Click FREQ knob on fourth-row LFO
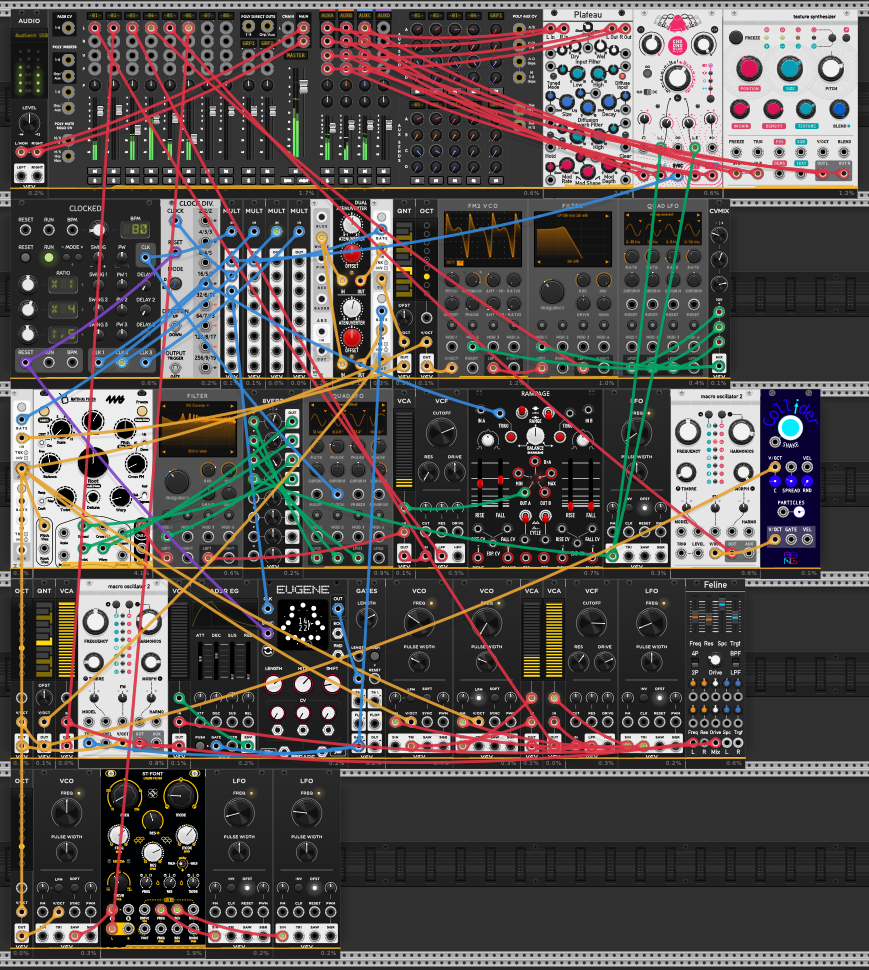The height and width of the screenshot is (970, 869). [x=651, y=622]
